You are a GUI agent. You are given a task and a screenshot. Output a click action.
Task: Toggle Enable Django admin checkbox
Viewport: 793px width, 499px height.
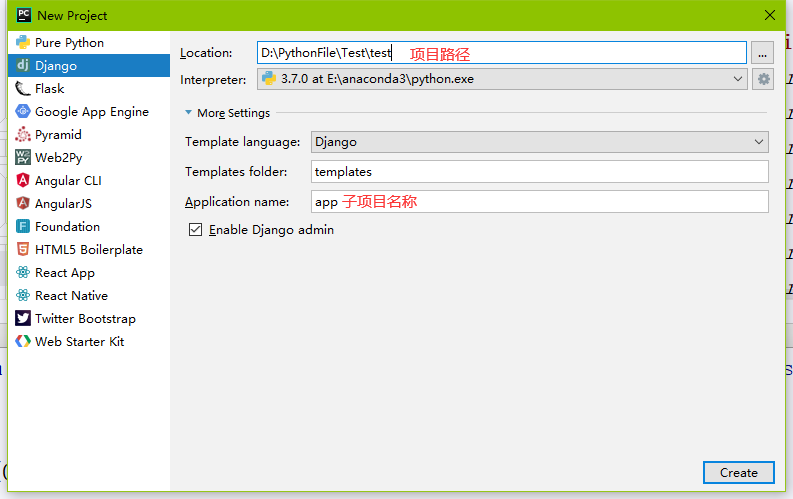tap(195, 230)
